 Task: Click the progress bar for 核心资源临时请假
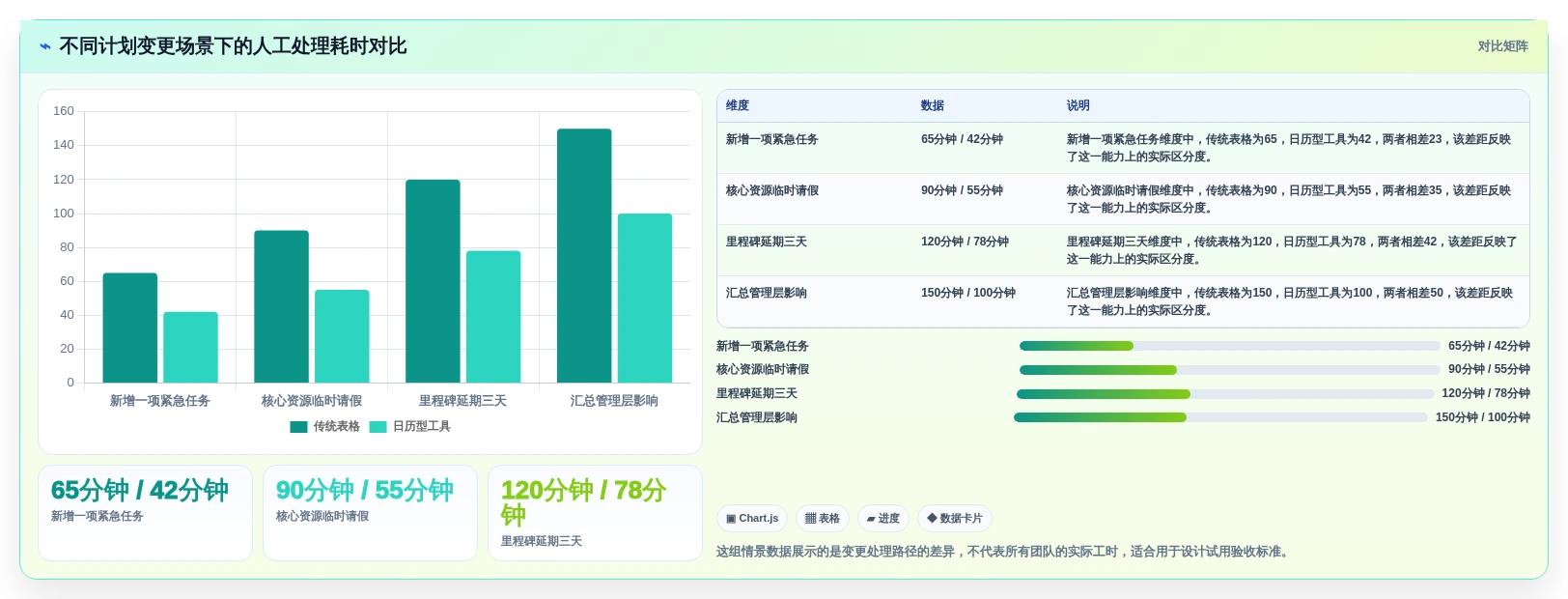click(1229, 370)
